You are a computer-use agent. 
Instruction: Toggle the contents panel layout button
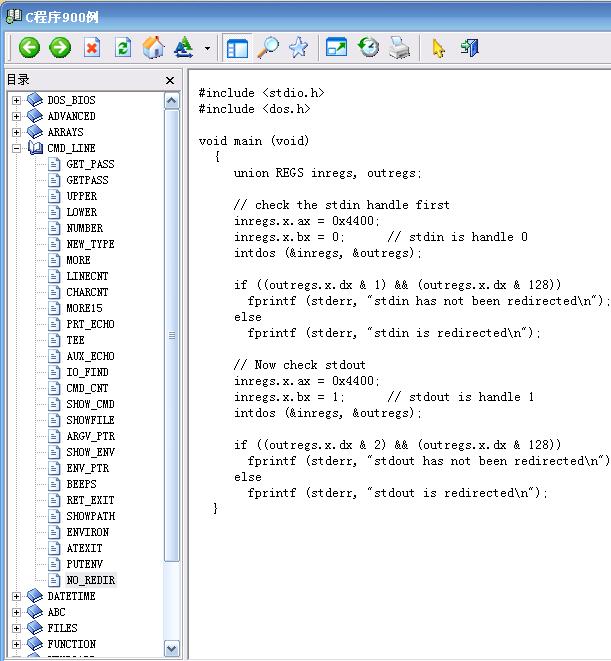237,48
